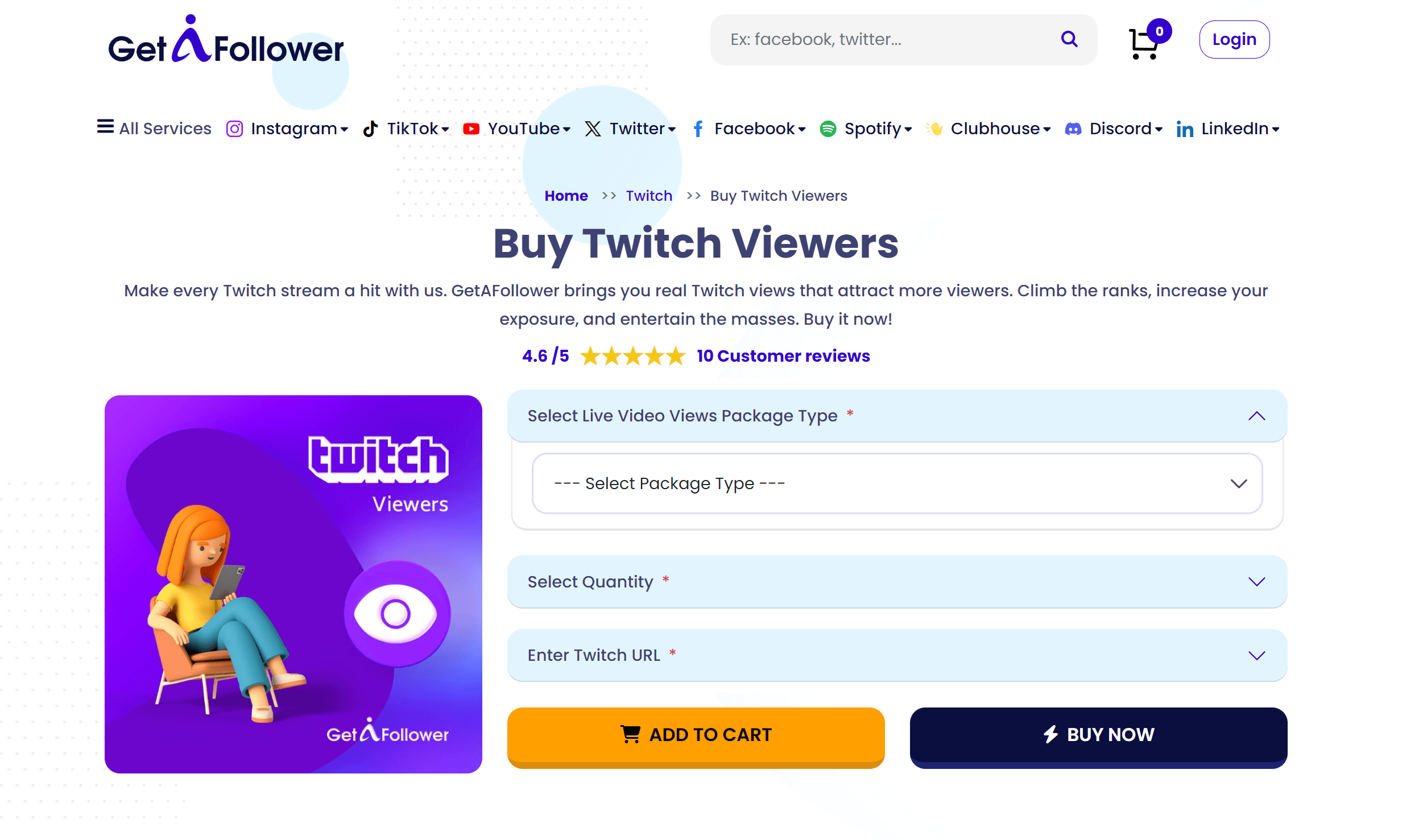Focus the search box for services
The width and height of the screenshot is (1427, 840).
(x=887, y=39)
